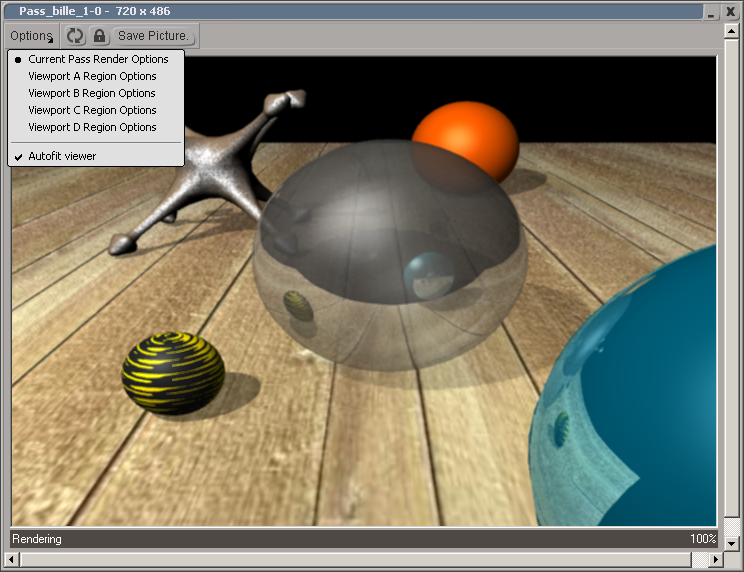Click the vertical scrollbar down arrow
Image resolution: width=744 pixels, height=572 pixels.
tap(731, 544)
